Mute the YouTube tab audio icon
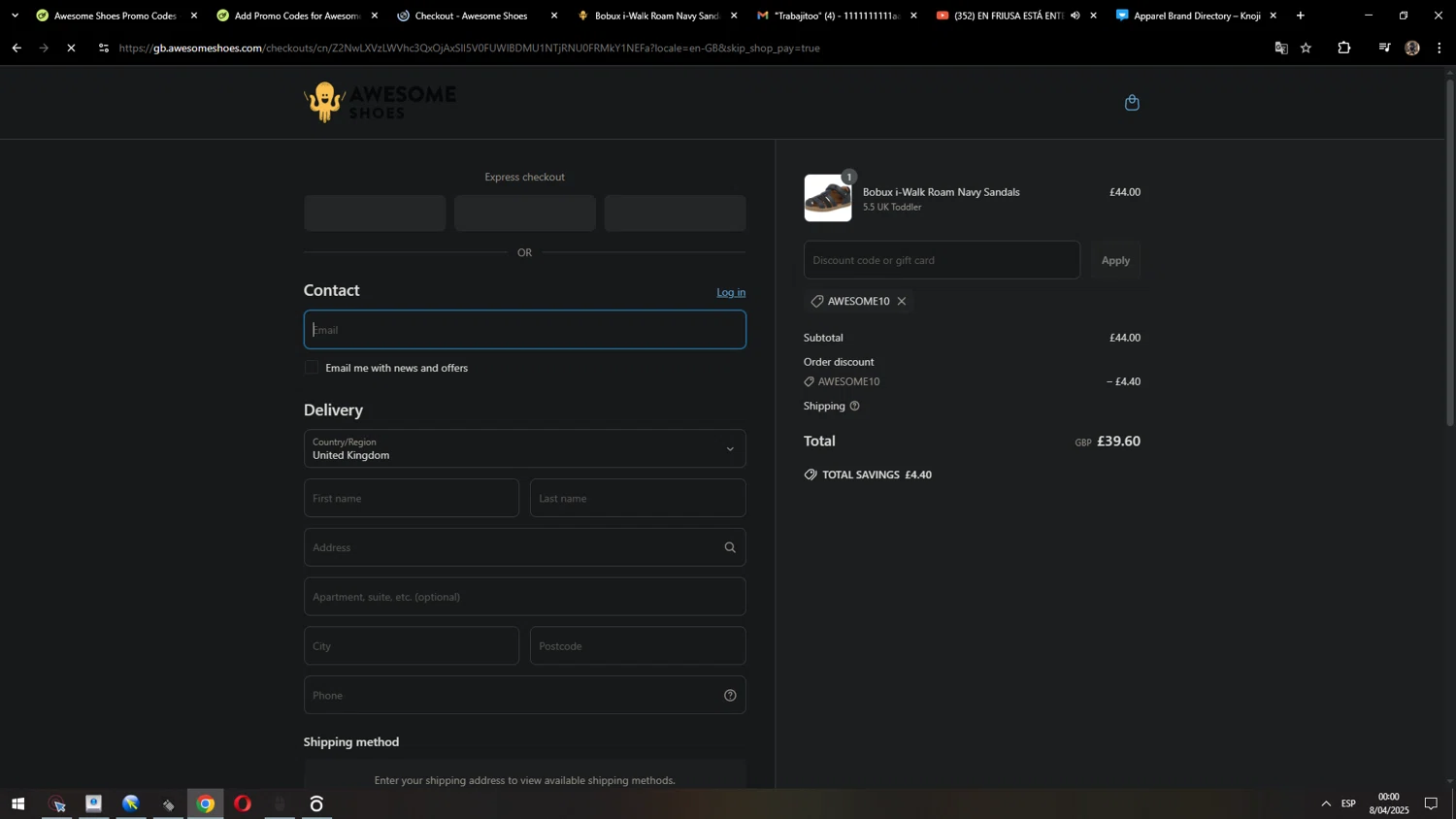 [x=1075, y=16]
